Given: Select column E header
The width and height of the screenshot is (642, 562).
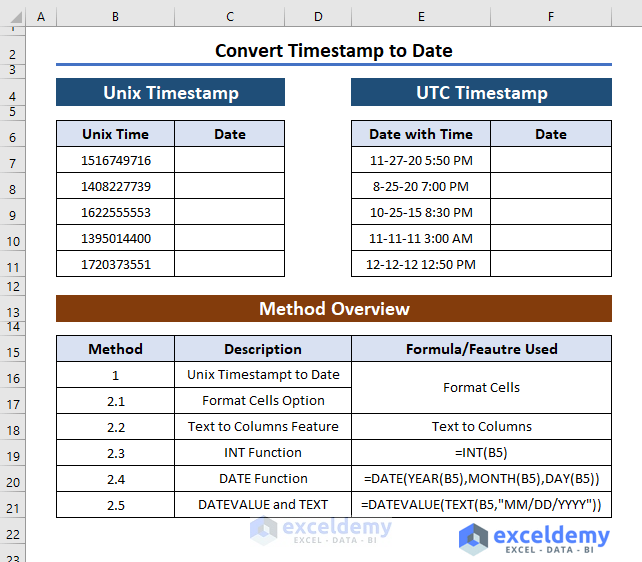Looking at the screenshot, I should [x=421, y=16].
